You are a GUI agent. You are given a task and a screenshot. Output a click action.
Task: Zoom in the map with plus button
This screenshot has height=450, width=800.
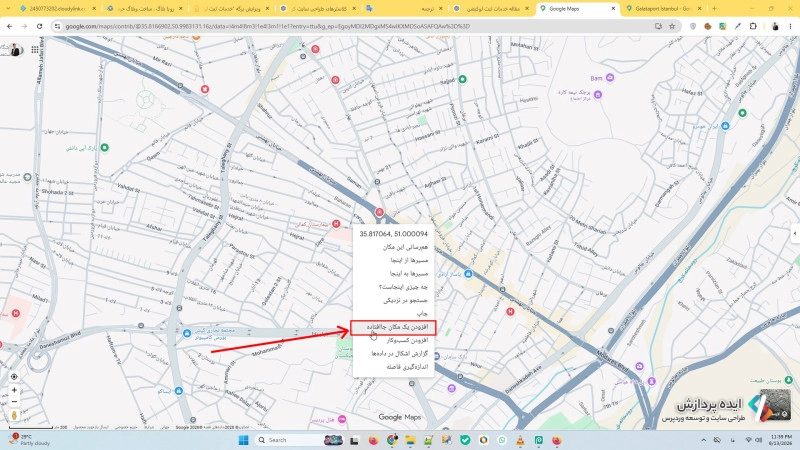pyautogui.click(x=14, y=390)
